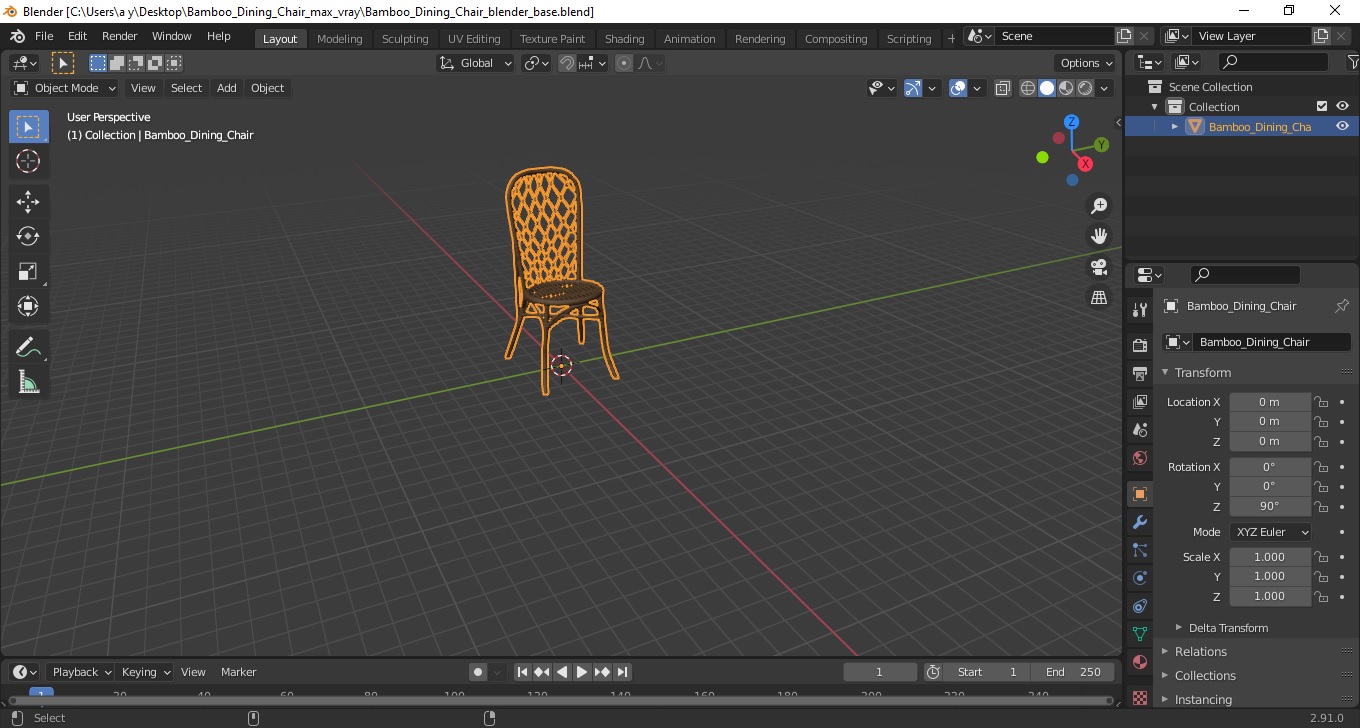Activate the Cursor tool
This screenshot has width=1360, height=728.
[x=28, y=161]
